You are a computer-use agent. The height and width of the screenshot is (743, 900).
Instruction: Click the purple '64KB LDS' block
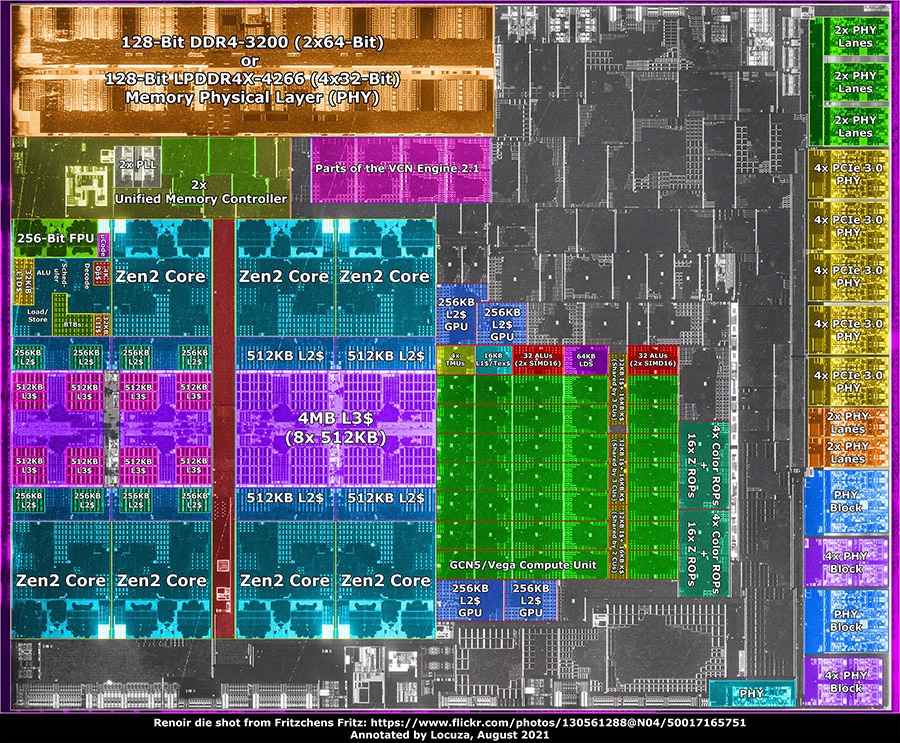tap(586, 360)
